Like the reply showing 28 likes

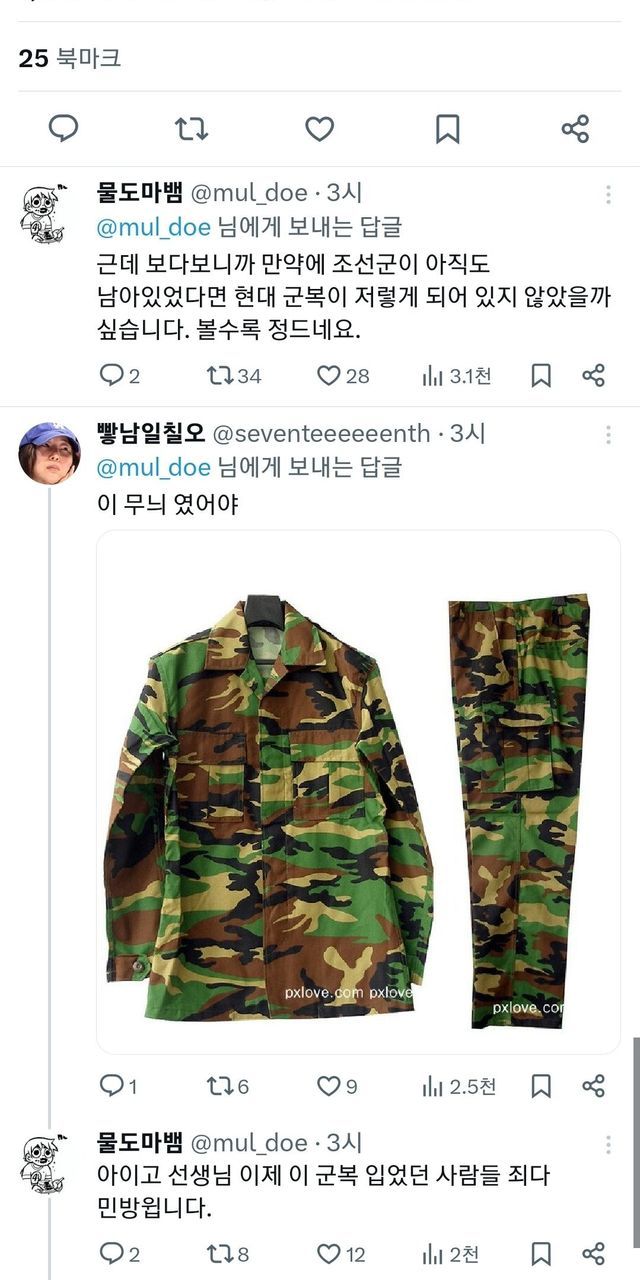pyautogui.click(x=343, y=376)
